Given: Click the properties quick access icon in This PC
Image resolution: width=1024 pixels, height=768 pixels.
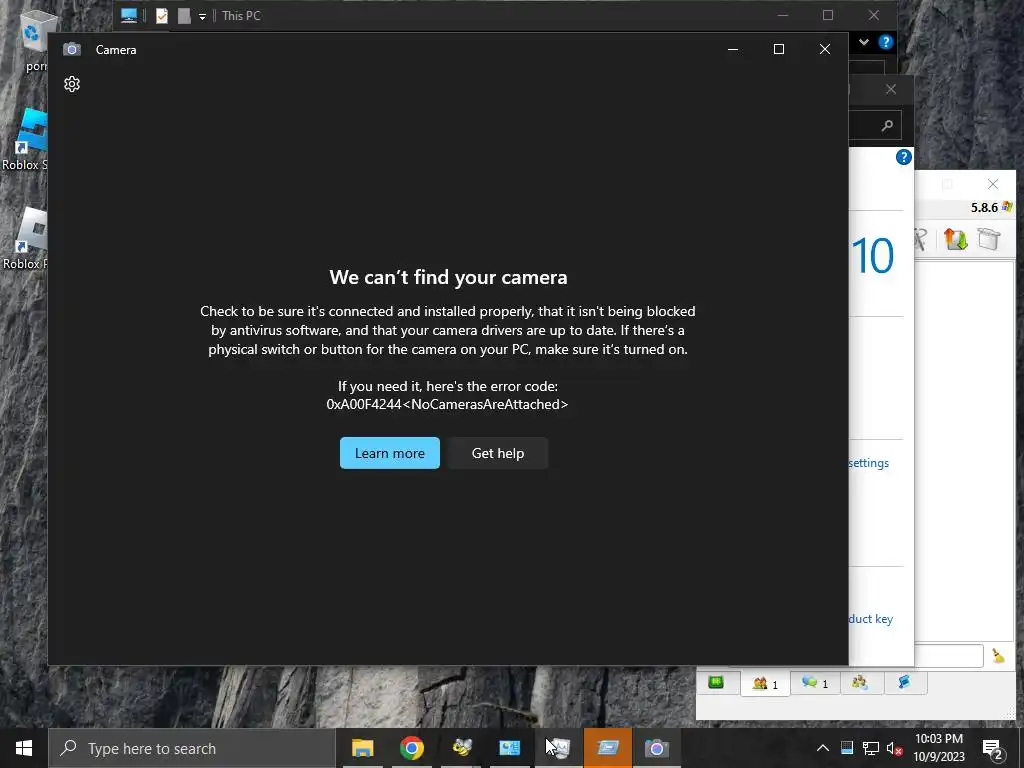Looking at the screenshot, I should 162,16.
